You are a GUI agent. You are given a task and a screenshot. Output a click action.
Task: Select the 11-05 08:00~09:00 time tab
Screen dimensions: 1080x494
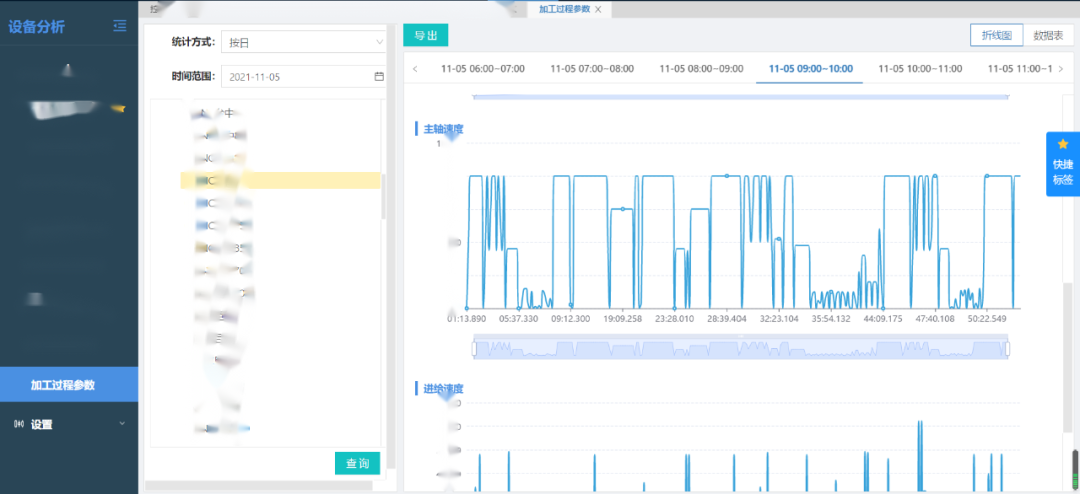click(701, 69)
